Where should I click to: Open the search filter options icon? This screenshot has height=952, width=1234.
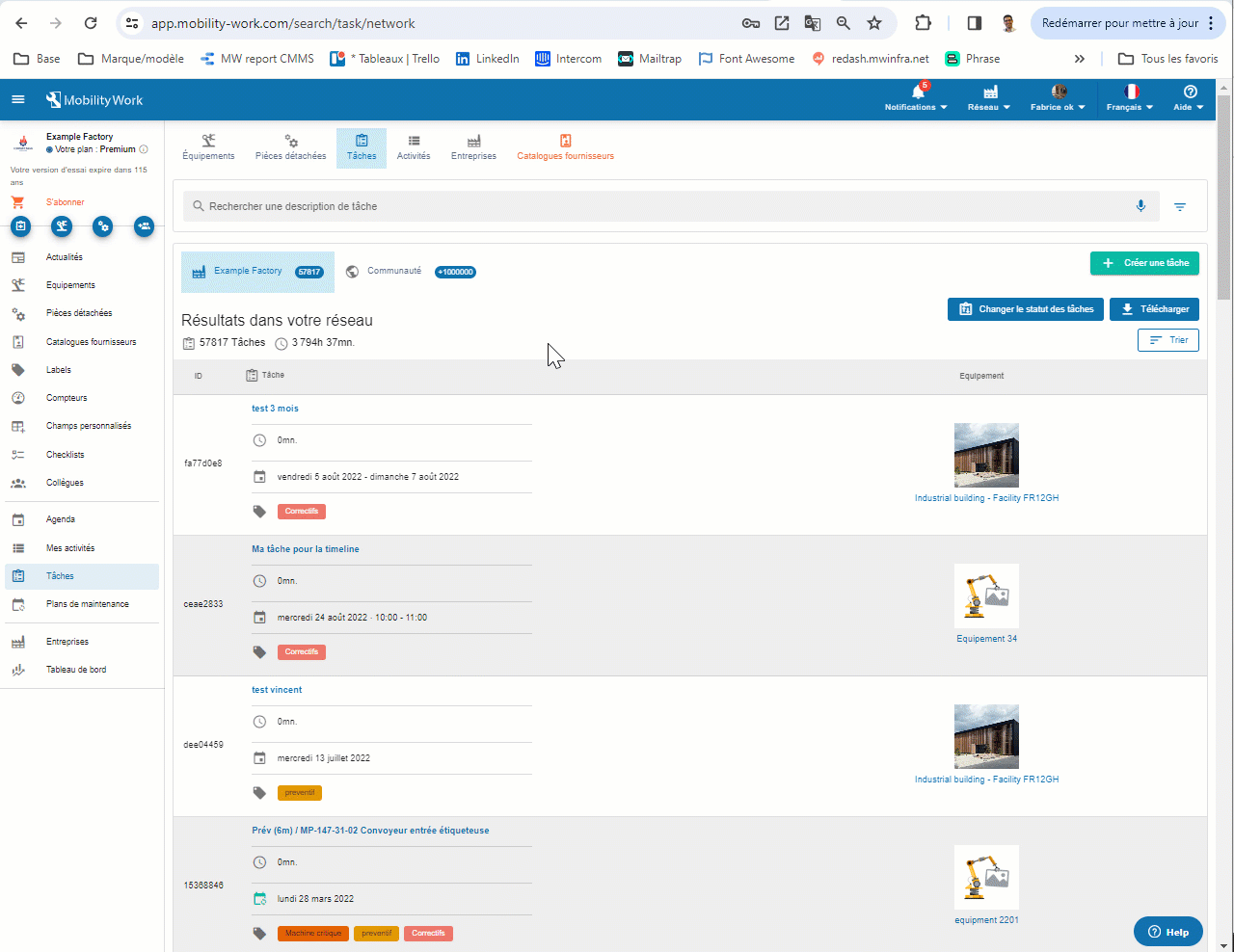(1180, 207)
